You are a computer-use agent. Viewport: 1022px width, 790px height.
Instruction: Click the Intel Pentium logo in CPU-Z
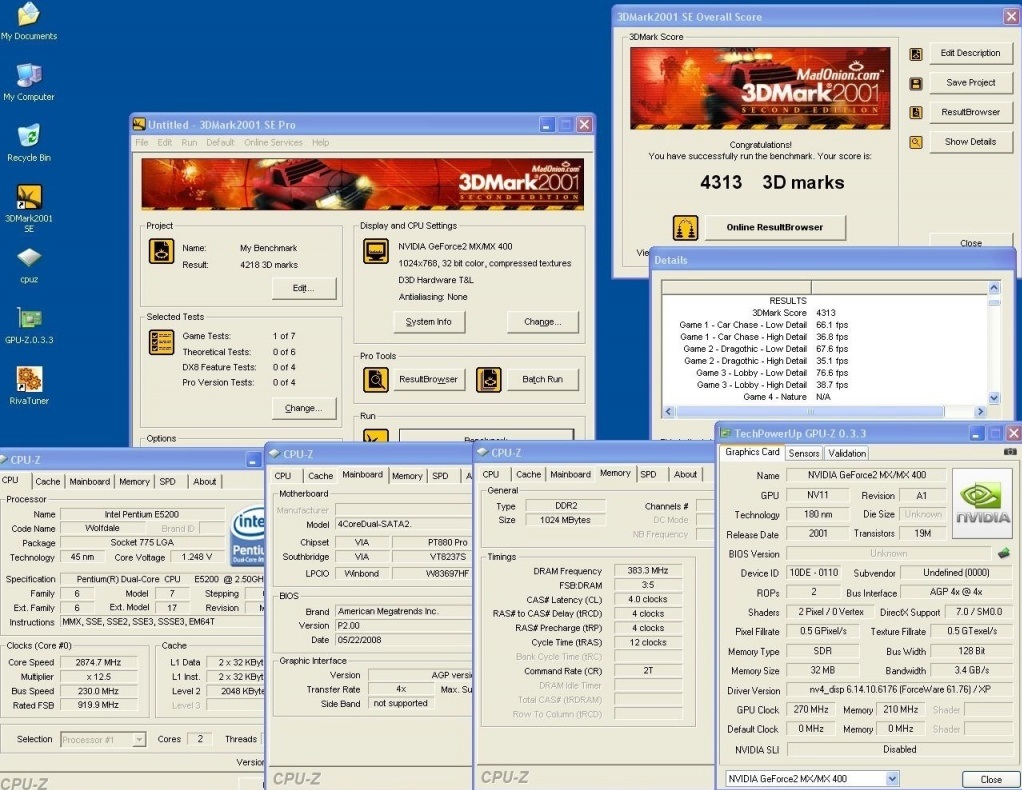pos(247,536)
